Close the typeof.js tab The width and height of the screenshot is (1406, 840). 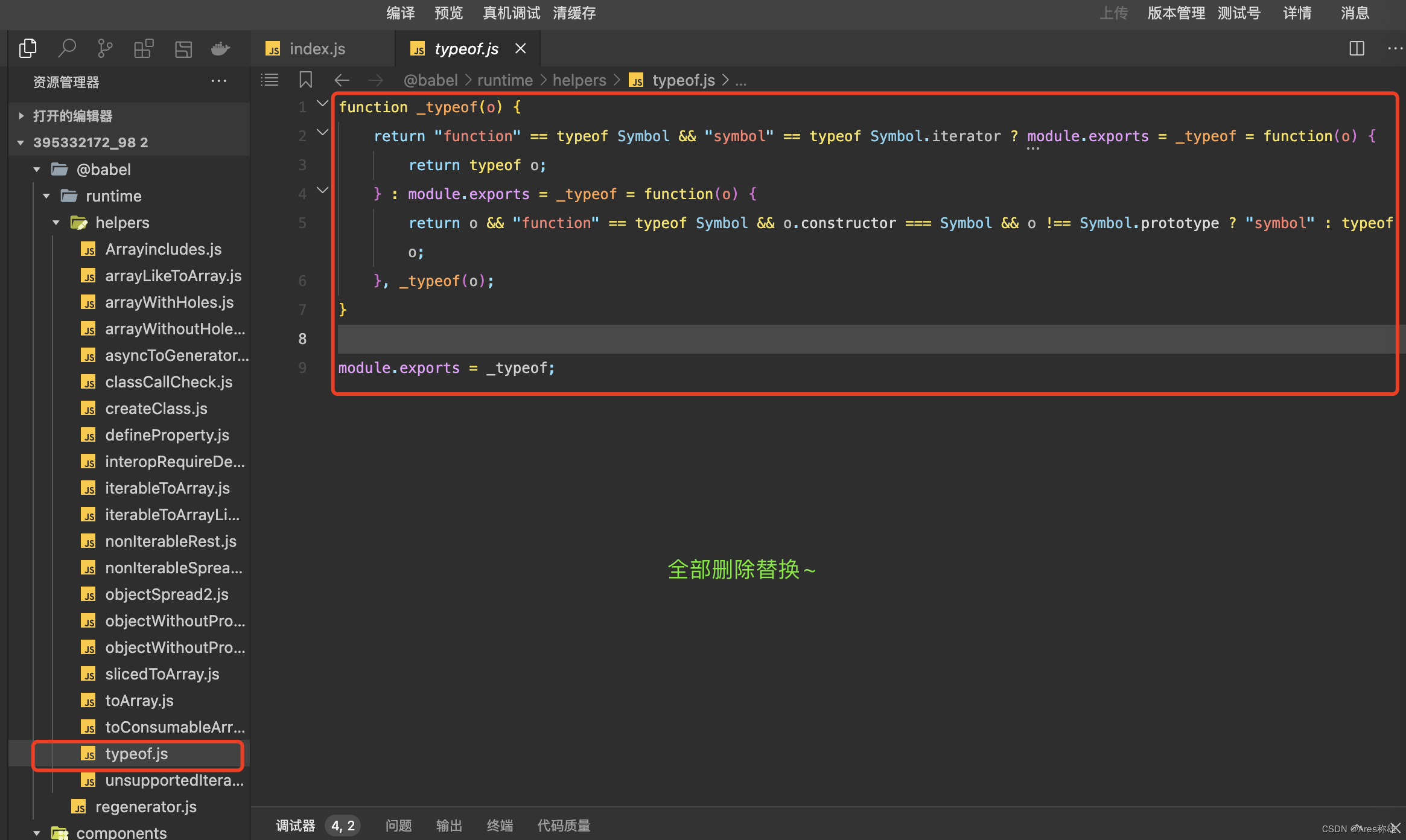click(x=520, y=48)
